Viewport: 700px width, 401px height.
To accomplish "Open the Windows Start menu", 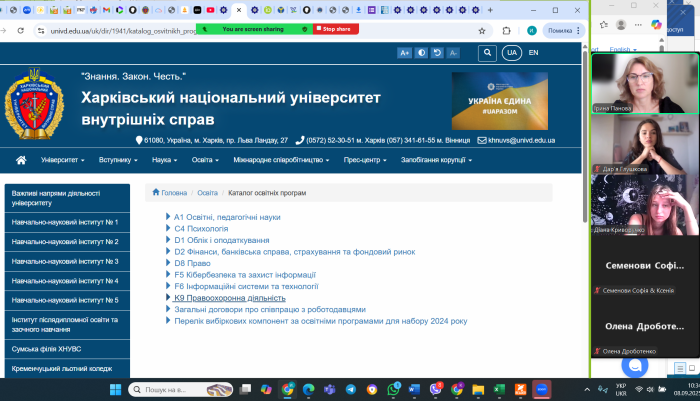I will (x=113, y=389).
